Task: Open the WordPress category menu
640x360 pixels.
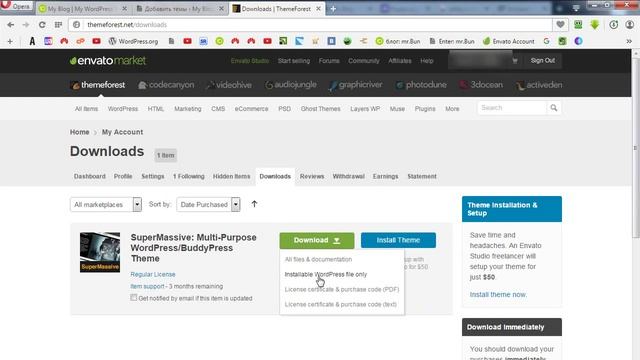Action: [x=123, y=109]
